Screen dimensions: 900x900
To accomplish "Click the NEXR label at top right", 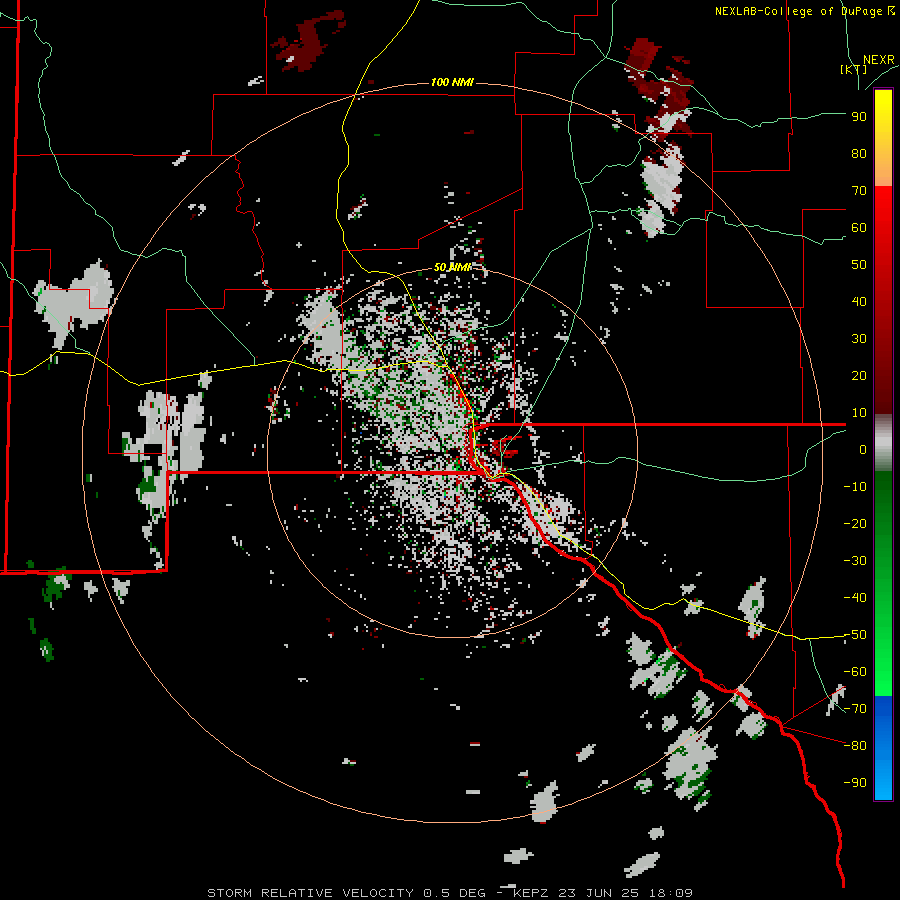I will click(x=879, y=60).
